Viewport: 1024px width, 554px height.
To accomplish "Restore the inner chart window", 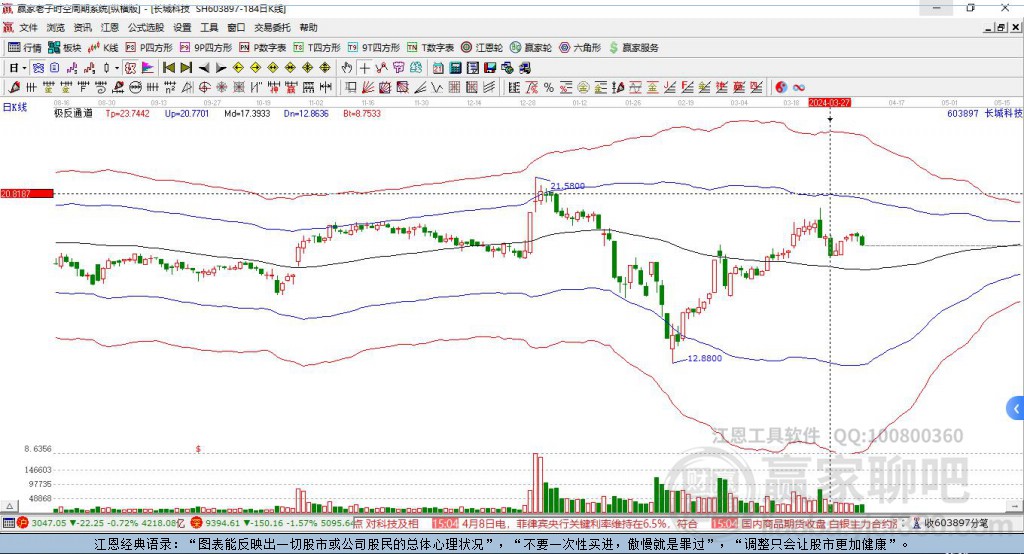I will point(1001,27).
